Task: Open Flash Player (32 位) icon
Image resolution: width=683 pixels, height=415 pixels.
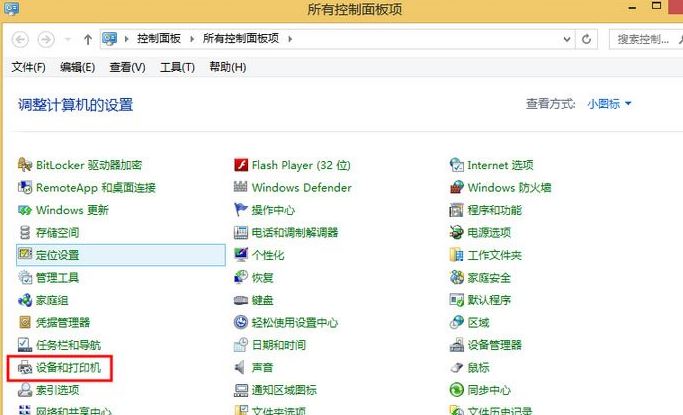Action: pos(241,165)
